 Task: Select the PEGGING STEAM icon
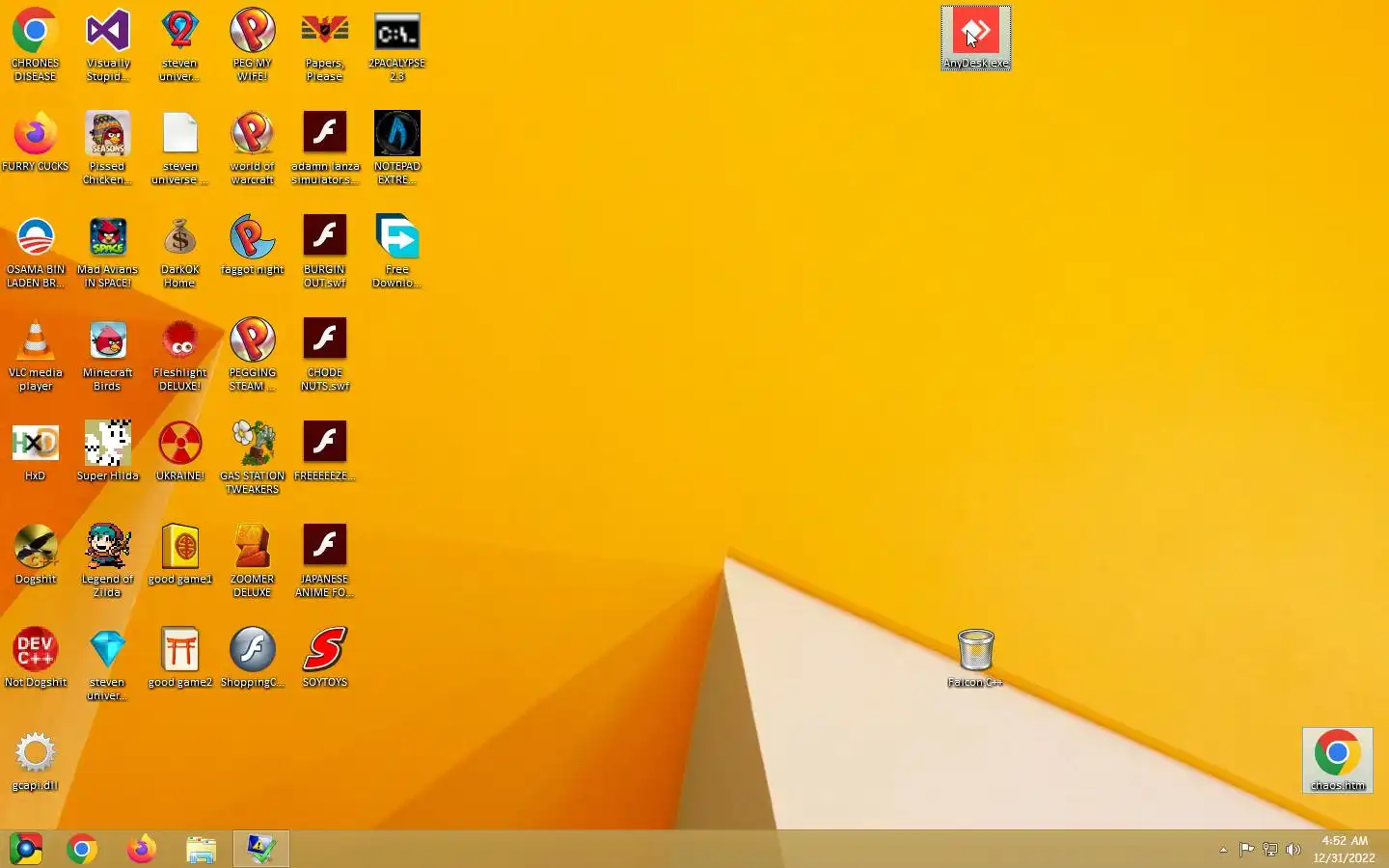[253, 354]
